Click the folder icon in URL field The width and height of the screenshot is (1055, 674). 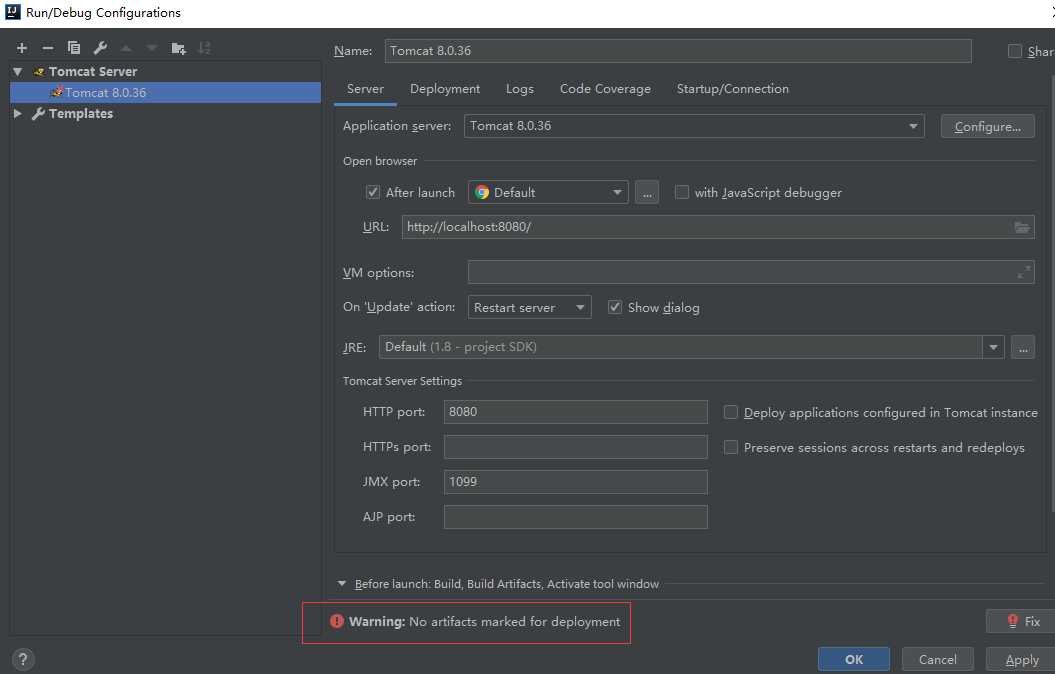(x=1021, y=227)
